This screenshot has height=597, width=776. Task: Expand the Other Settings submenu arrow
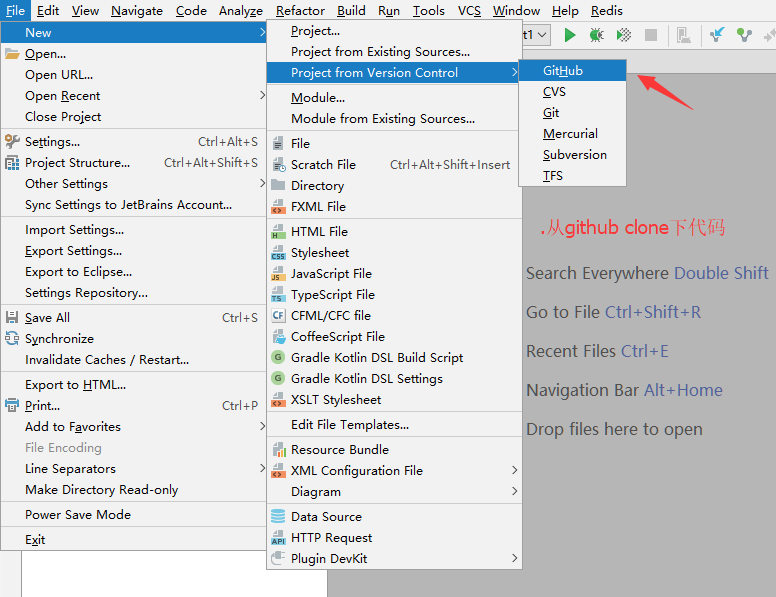(262, 183)
